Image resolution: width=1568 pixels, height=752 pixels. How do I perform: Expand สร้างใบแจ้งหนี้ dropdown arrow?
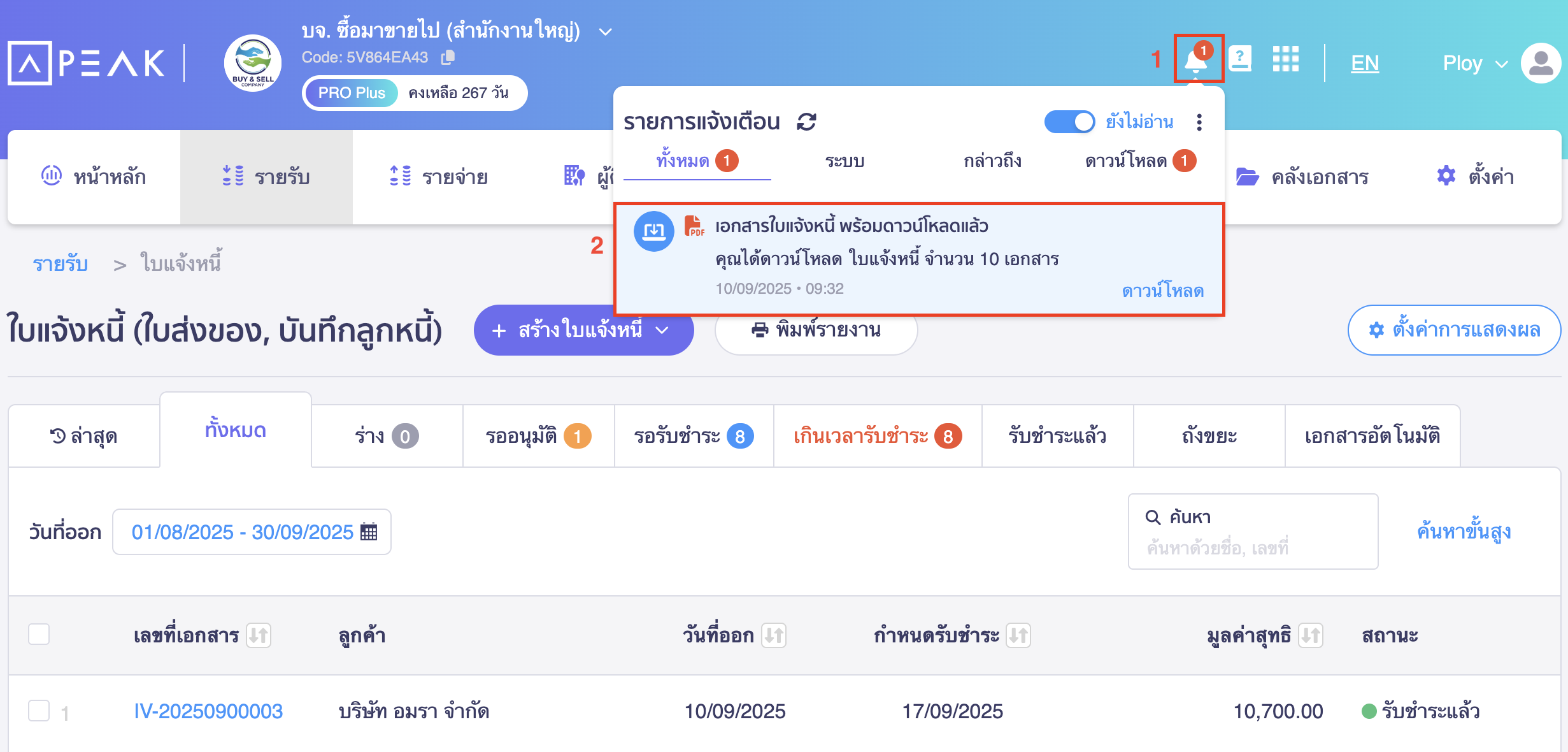tap(662, 330)
